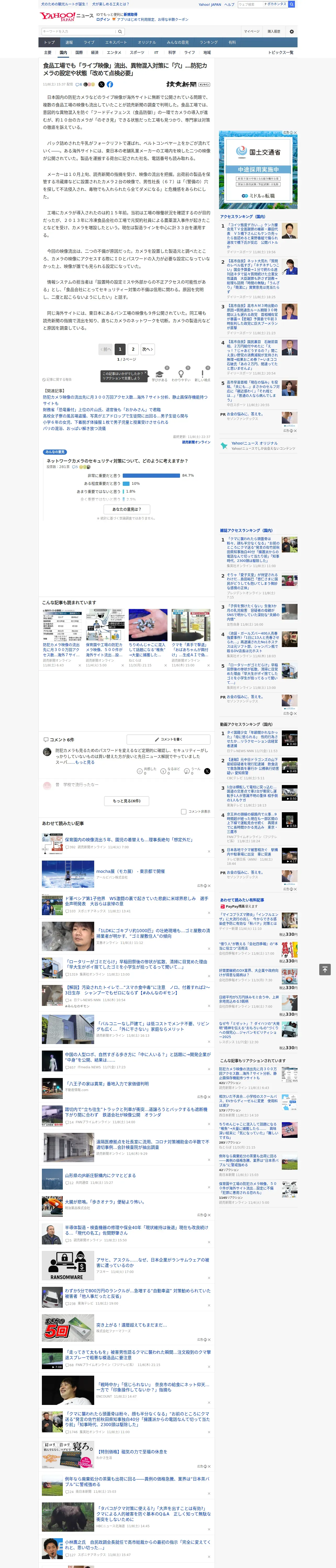Open the settings gear icon

pos(292,31)
